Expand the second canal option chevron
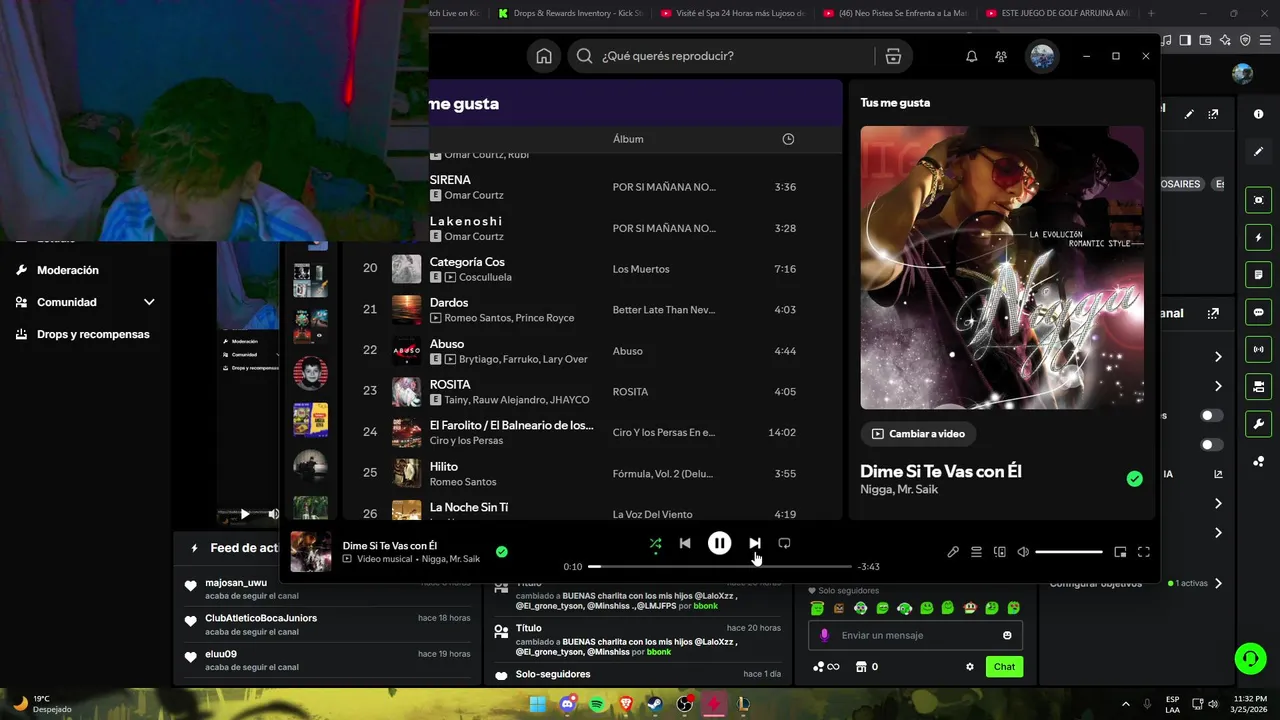Screen dimensions: 1280x720 tap(1218, 386)
